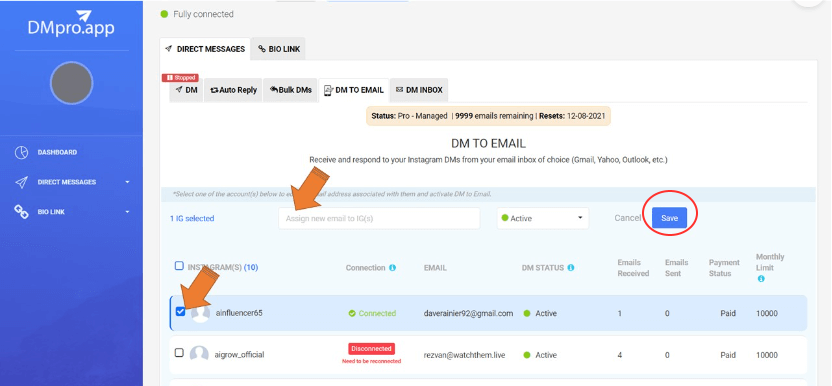
Task: Click the red Stopped badge
Action: click(180, 78)
